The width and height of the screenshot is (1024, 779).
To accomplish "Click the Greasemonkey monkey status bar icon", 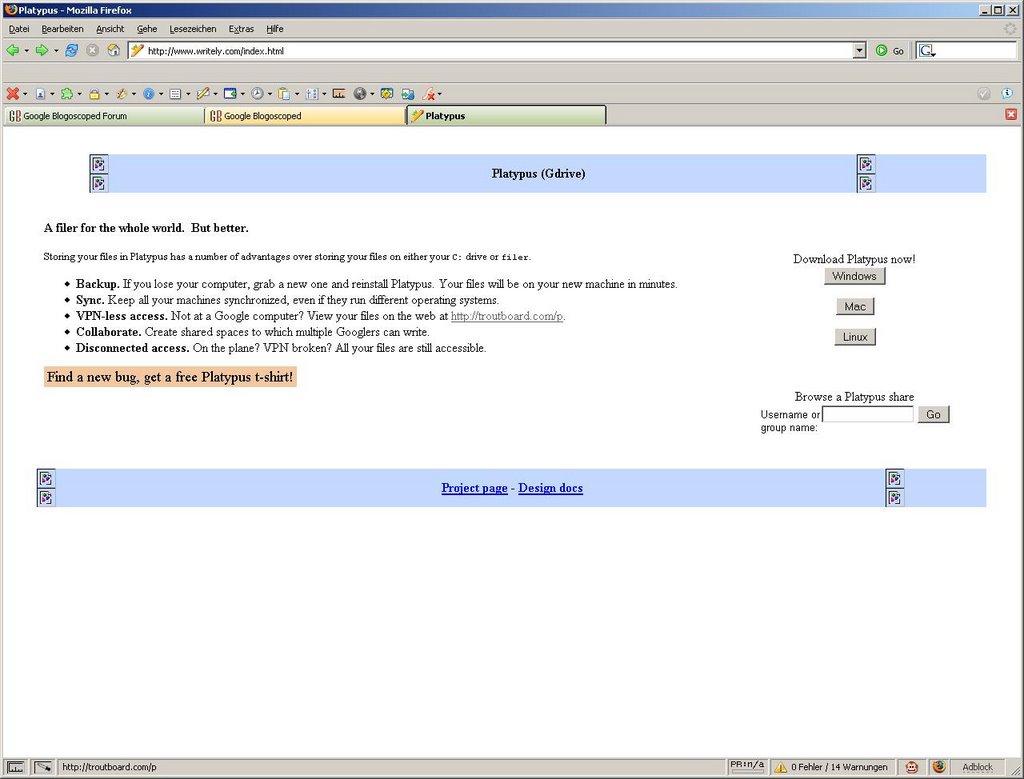I will (x=912, y=767).
